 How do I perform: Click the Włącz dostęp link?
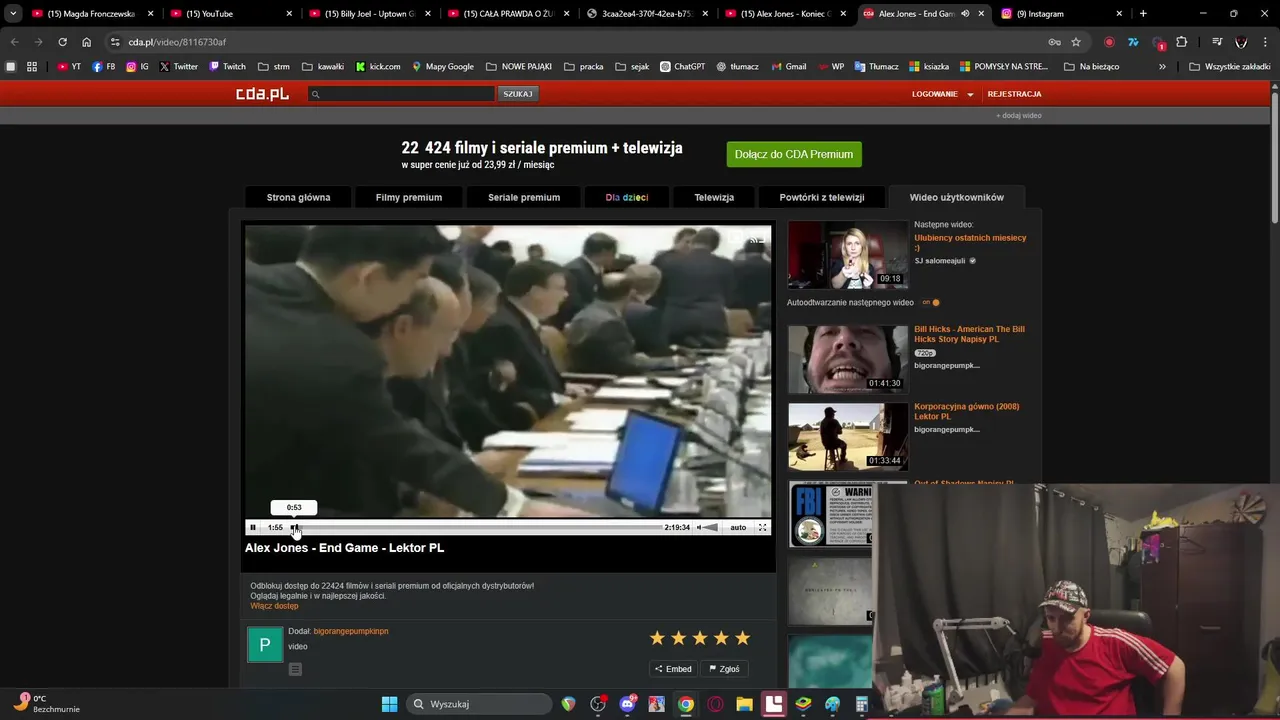[274, 606]
